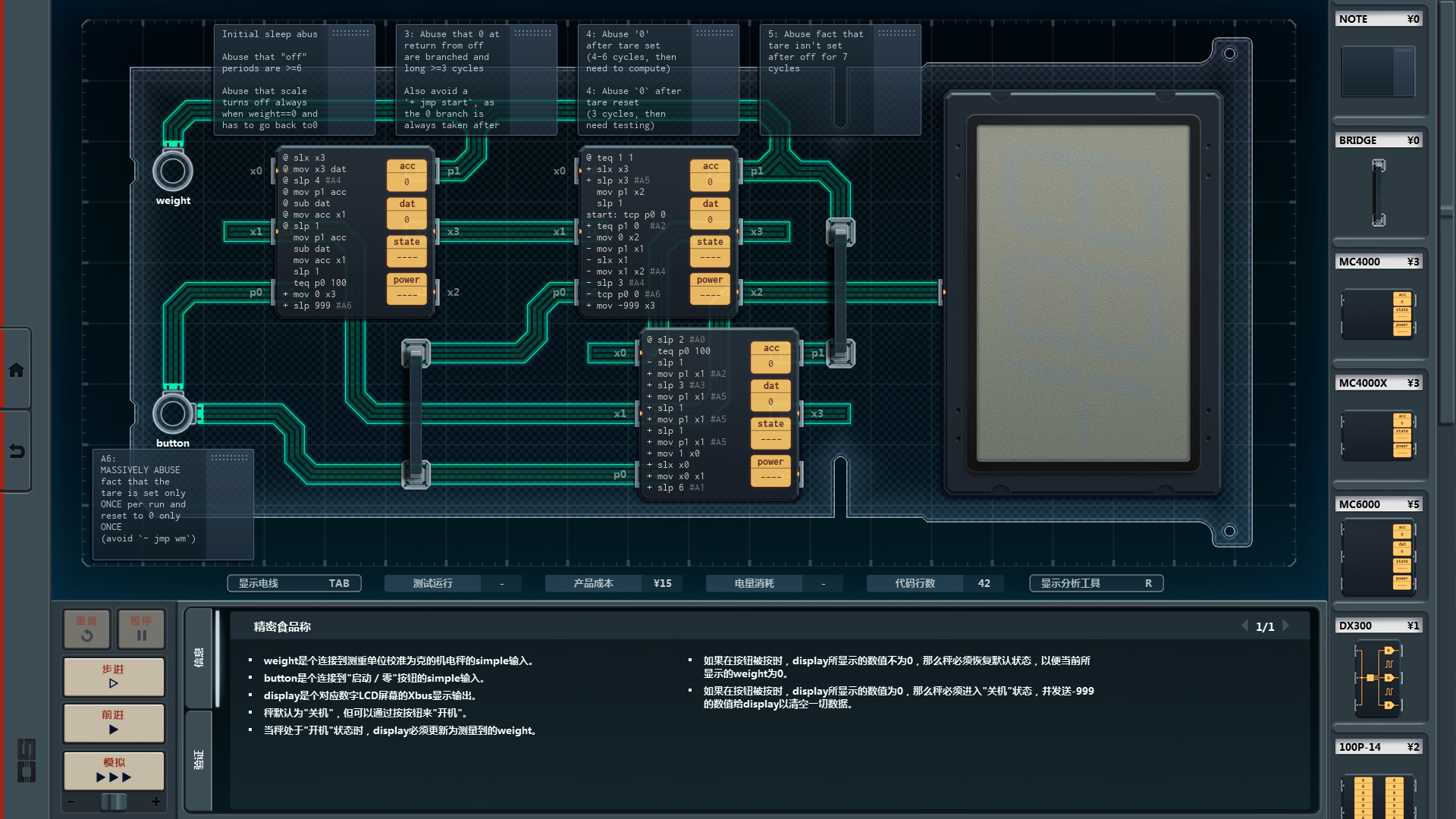
Task: Toggle 显示分析工具 show analysis tool button
Action: coord(1096,583)
